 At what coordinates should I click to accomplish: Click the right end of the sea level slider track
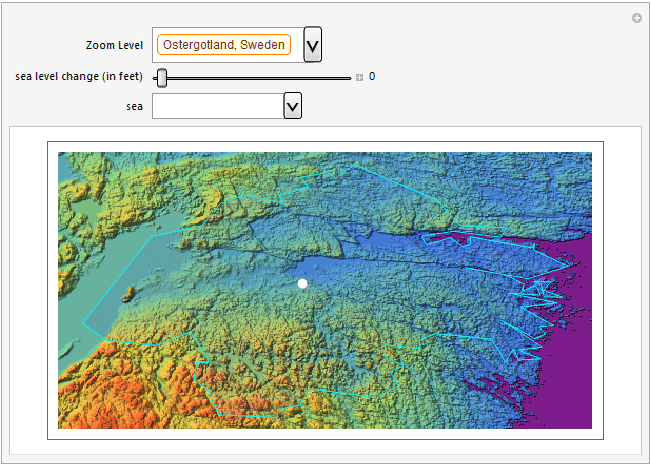(x=348, y=77)
